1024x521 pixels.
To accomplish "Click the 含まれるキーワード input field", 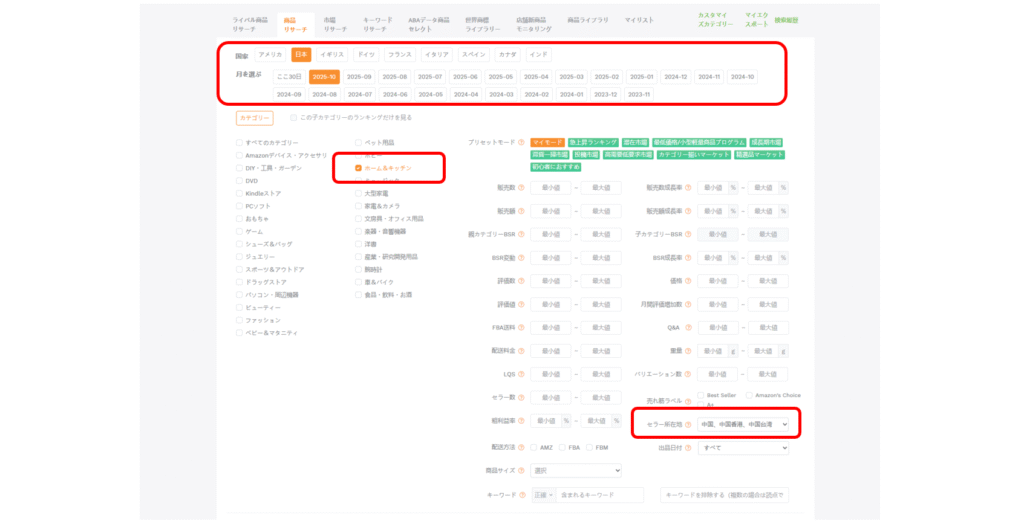I will 600,495.
